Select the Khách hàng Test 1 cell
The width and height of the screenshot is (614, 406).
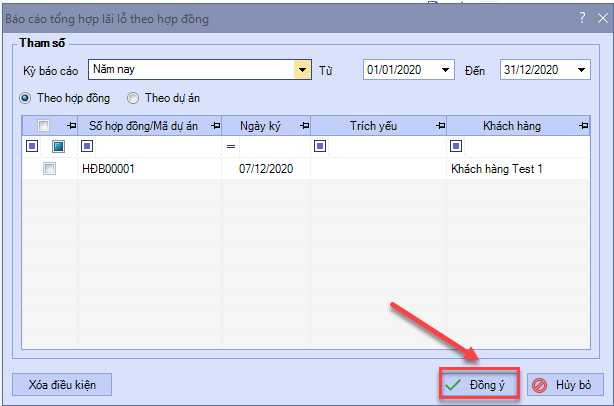518,169
